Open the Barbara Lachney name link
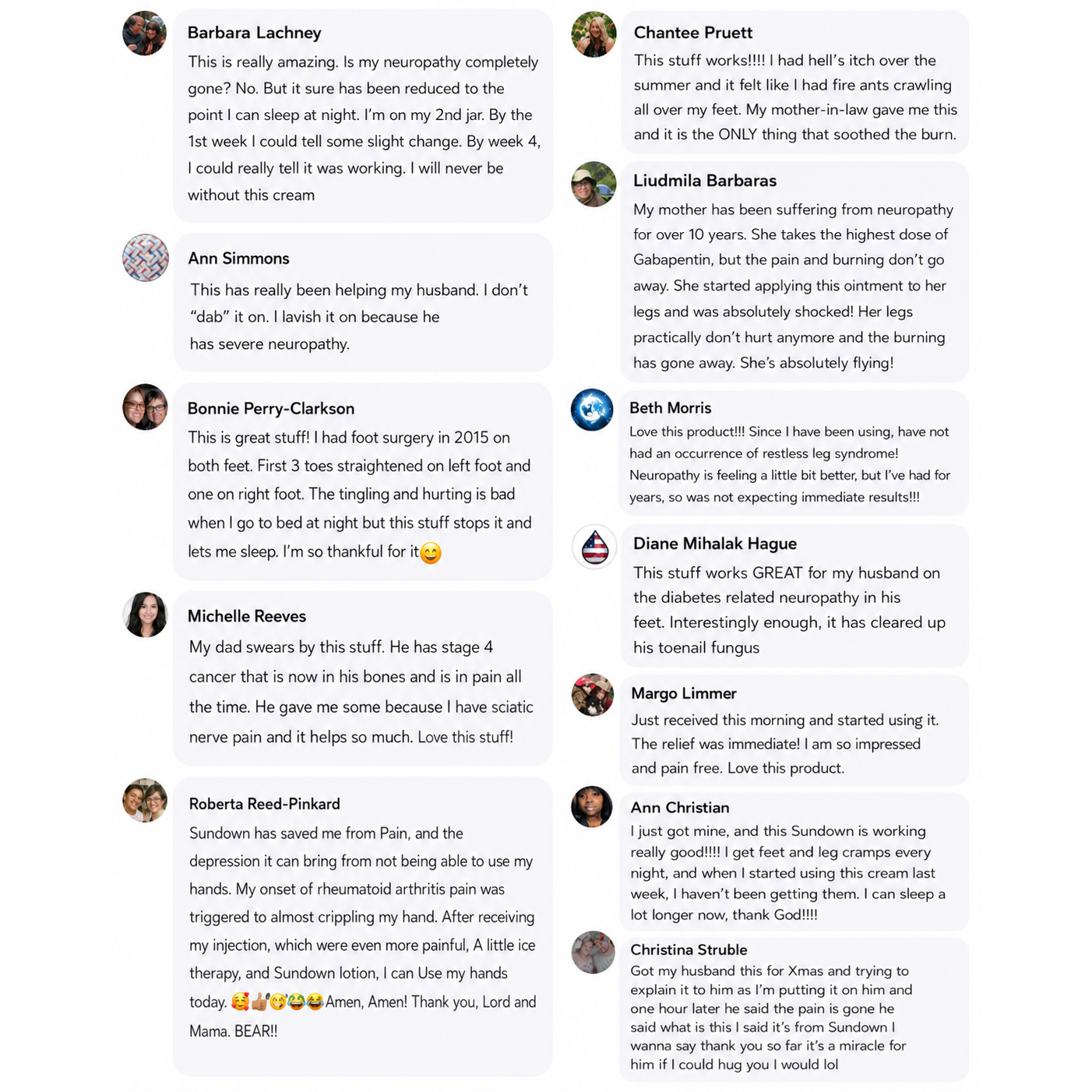This screenshot has height=1092, width=1092. 254,33
